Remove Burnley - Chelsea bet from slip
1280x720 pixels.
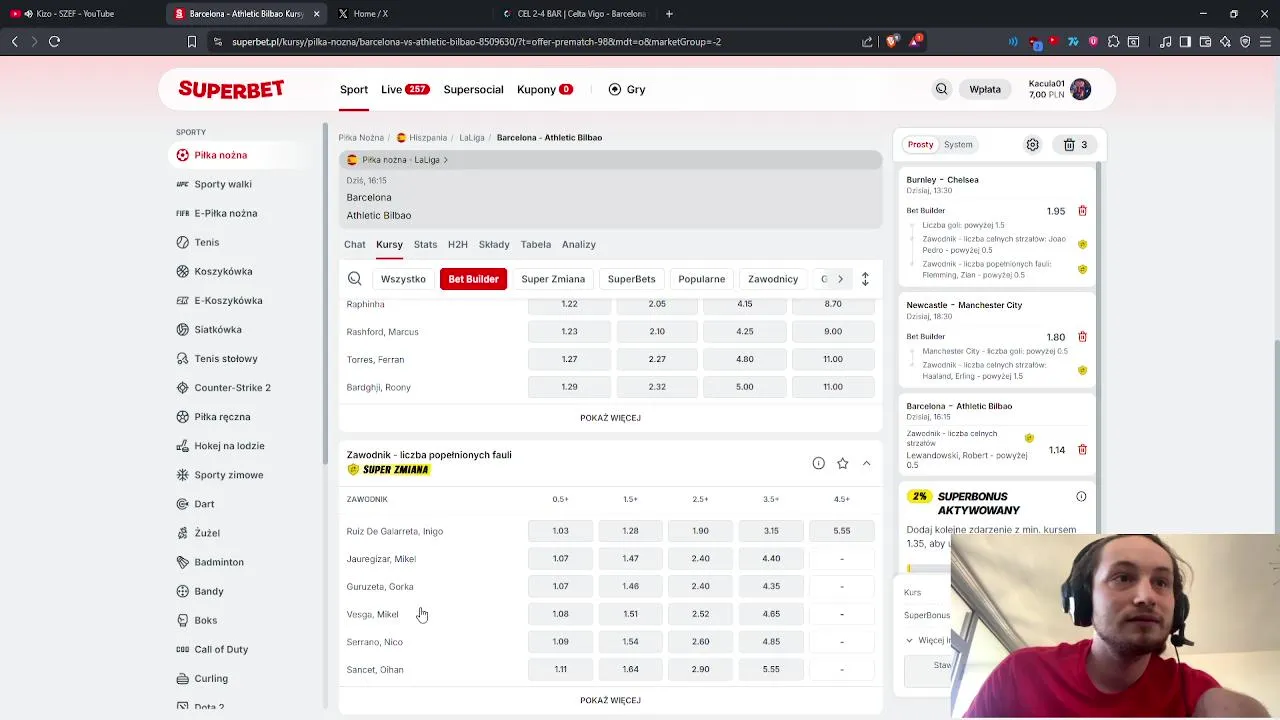point(1082,211)
